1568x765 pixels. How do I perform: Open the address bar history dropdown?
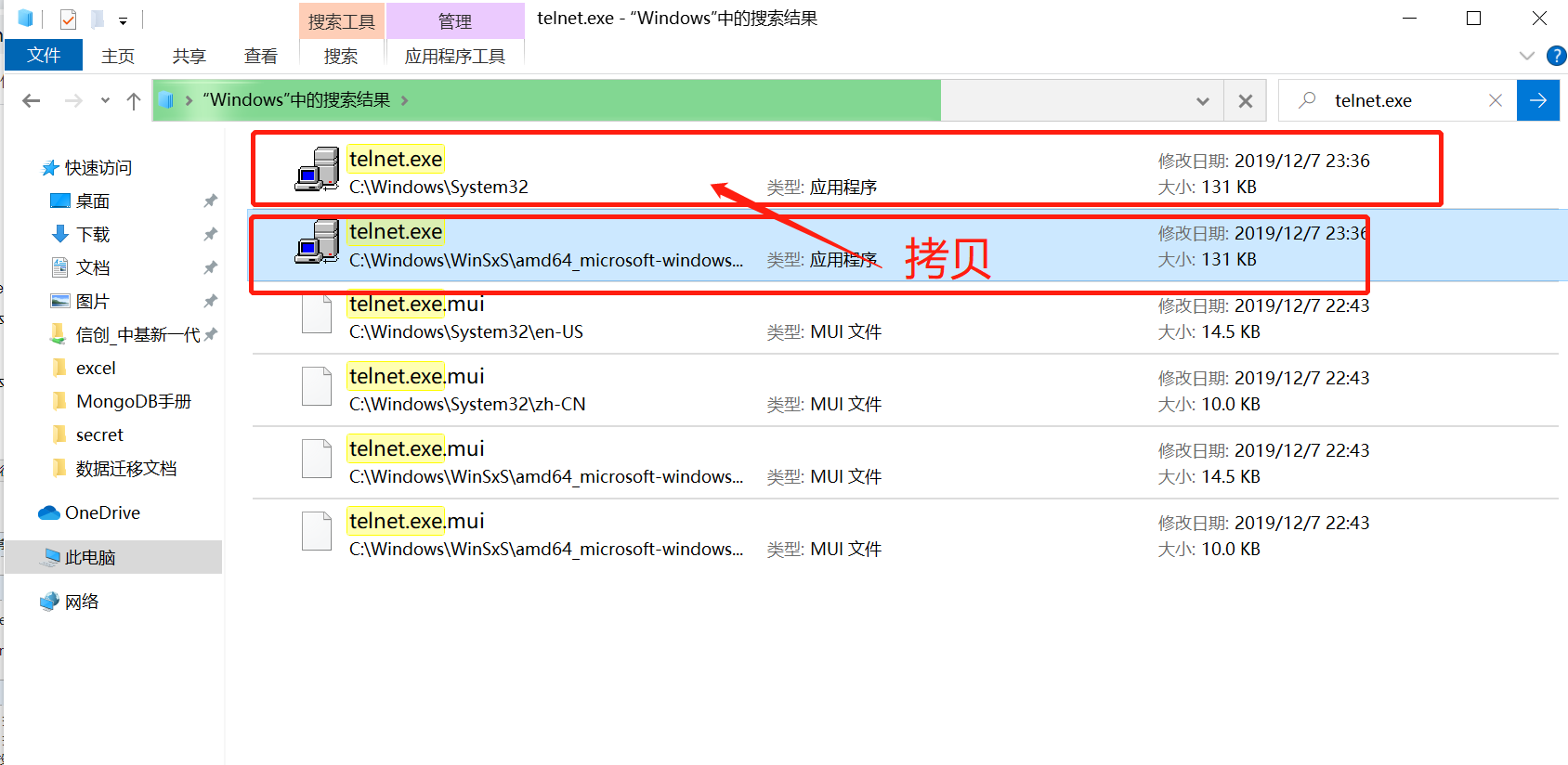(1203, 100)
